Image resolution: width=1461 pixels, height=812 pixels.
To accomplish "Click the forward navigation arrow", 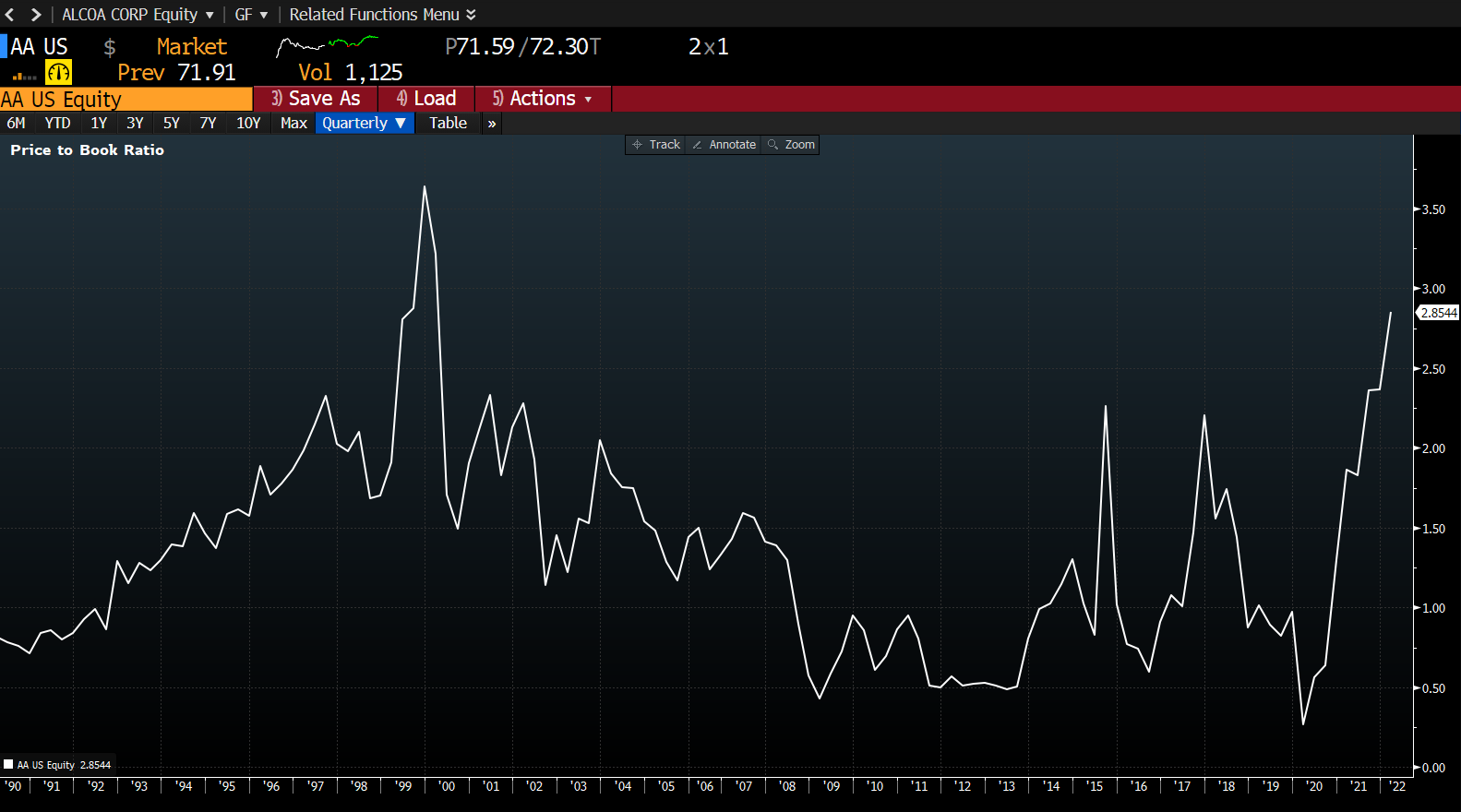I will [x=36, y=15].
